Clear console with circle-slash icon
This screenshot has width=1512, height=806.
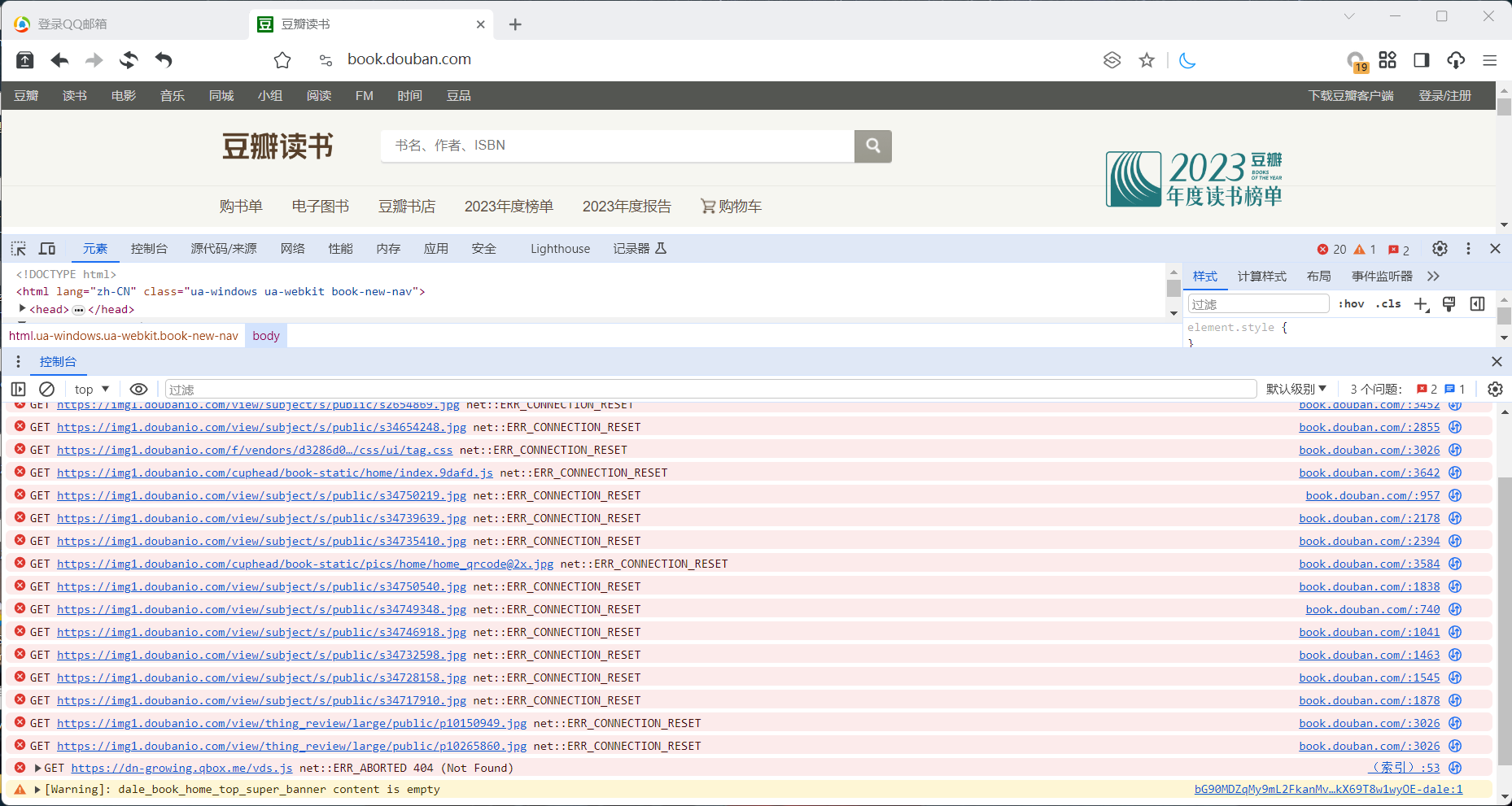pos(47,390)
